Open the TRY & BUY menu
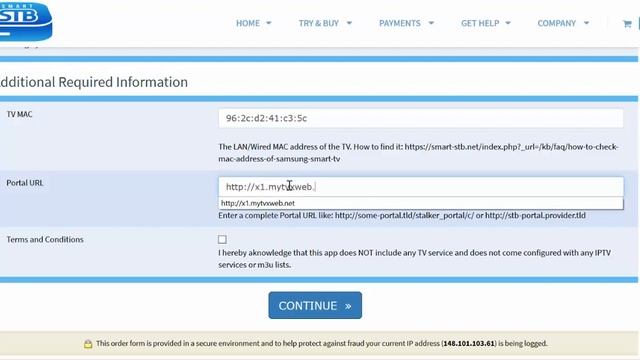This screenshot has height=360, width=640. click(x=318, y=23)
